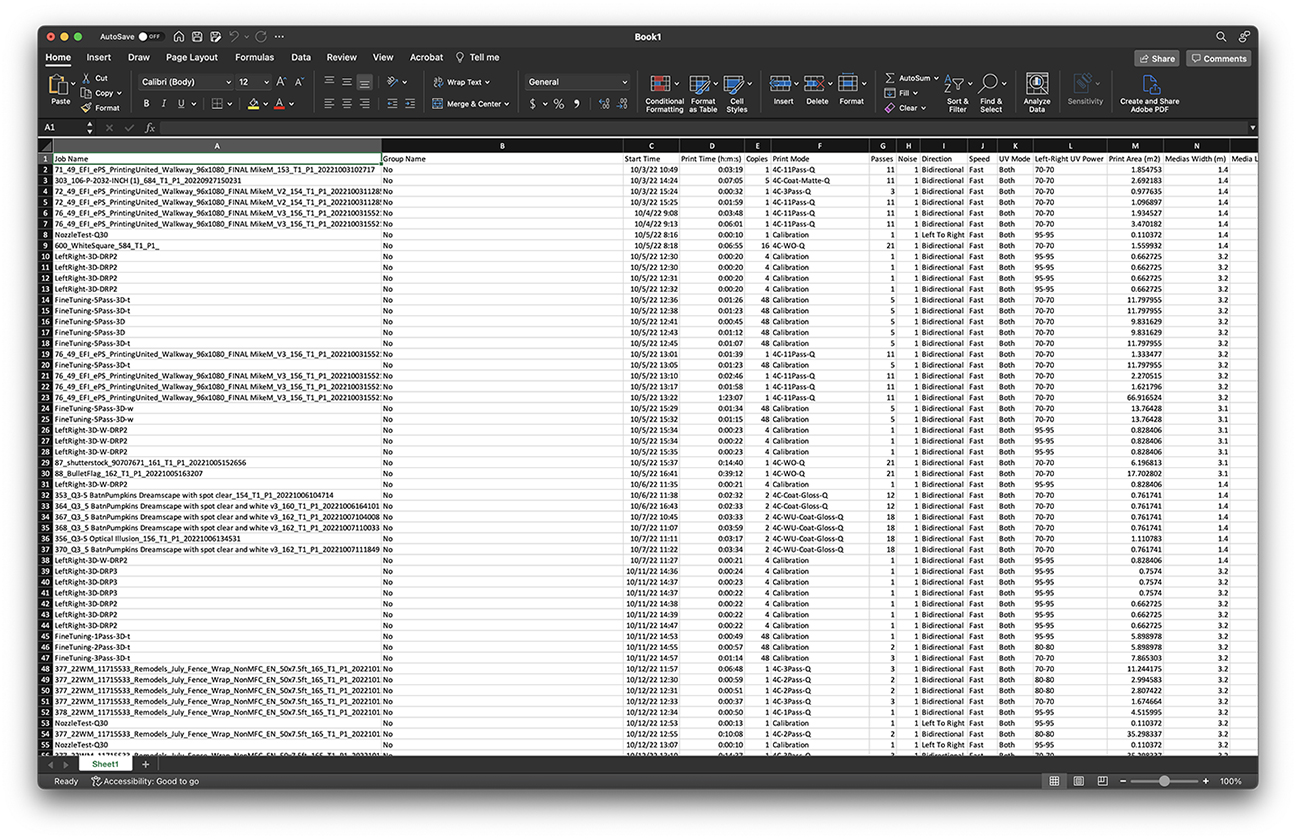Click the Share button
This screenshot has width=1296, height=839.
[1157, 59]
